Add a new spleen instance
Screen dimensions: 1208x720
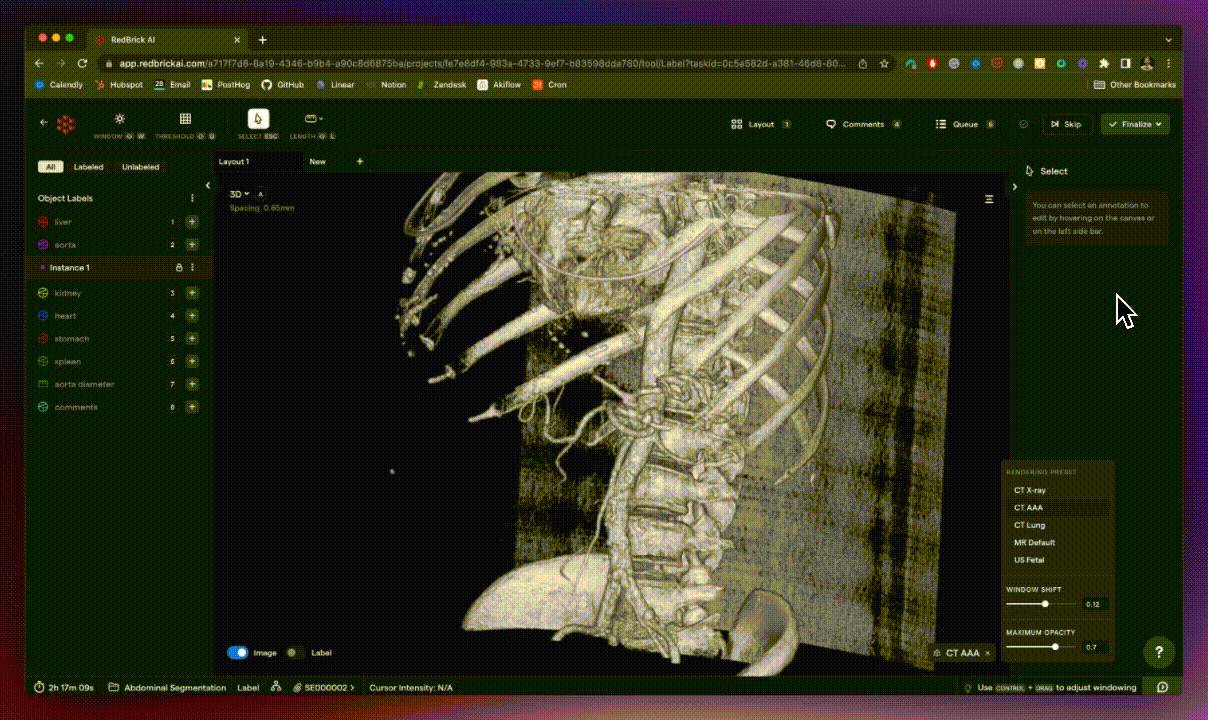point(192,362)
